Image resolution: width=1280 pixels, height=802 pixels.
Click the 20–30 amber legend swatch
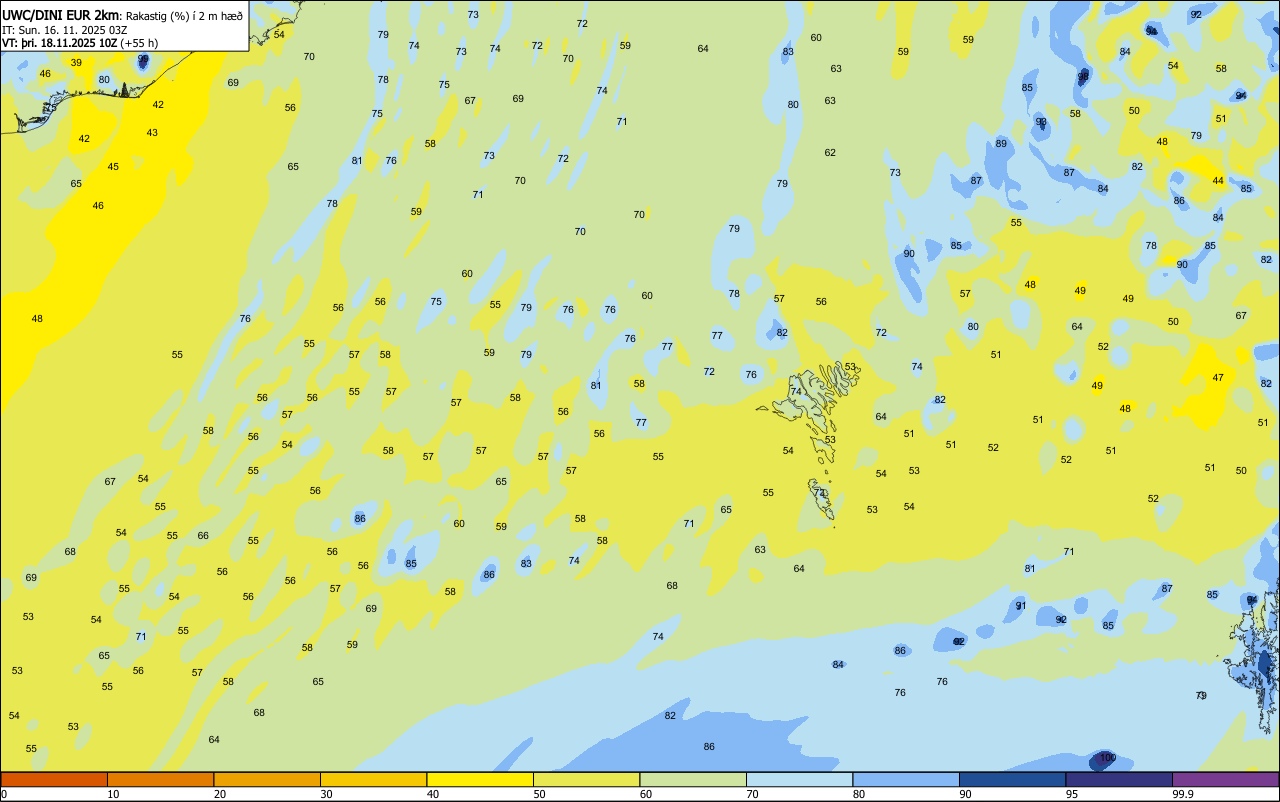(x=267, y=779)
